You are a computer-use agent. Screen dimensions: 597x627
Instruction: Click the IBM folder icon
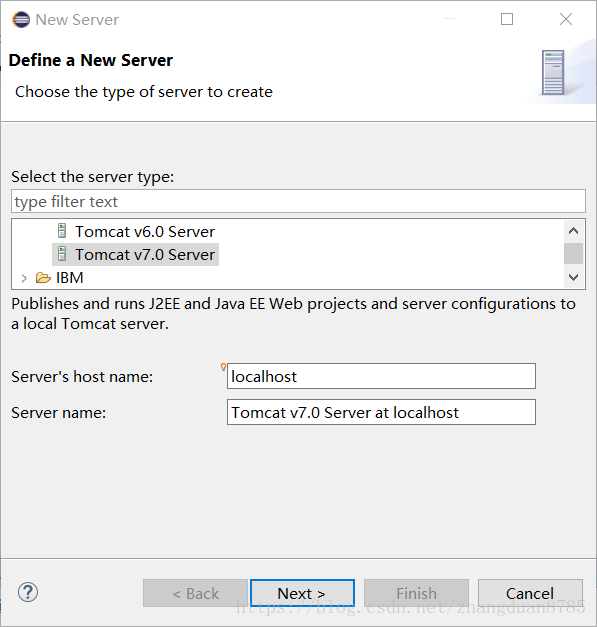point(43,277)
